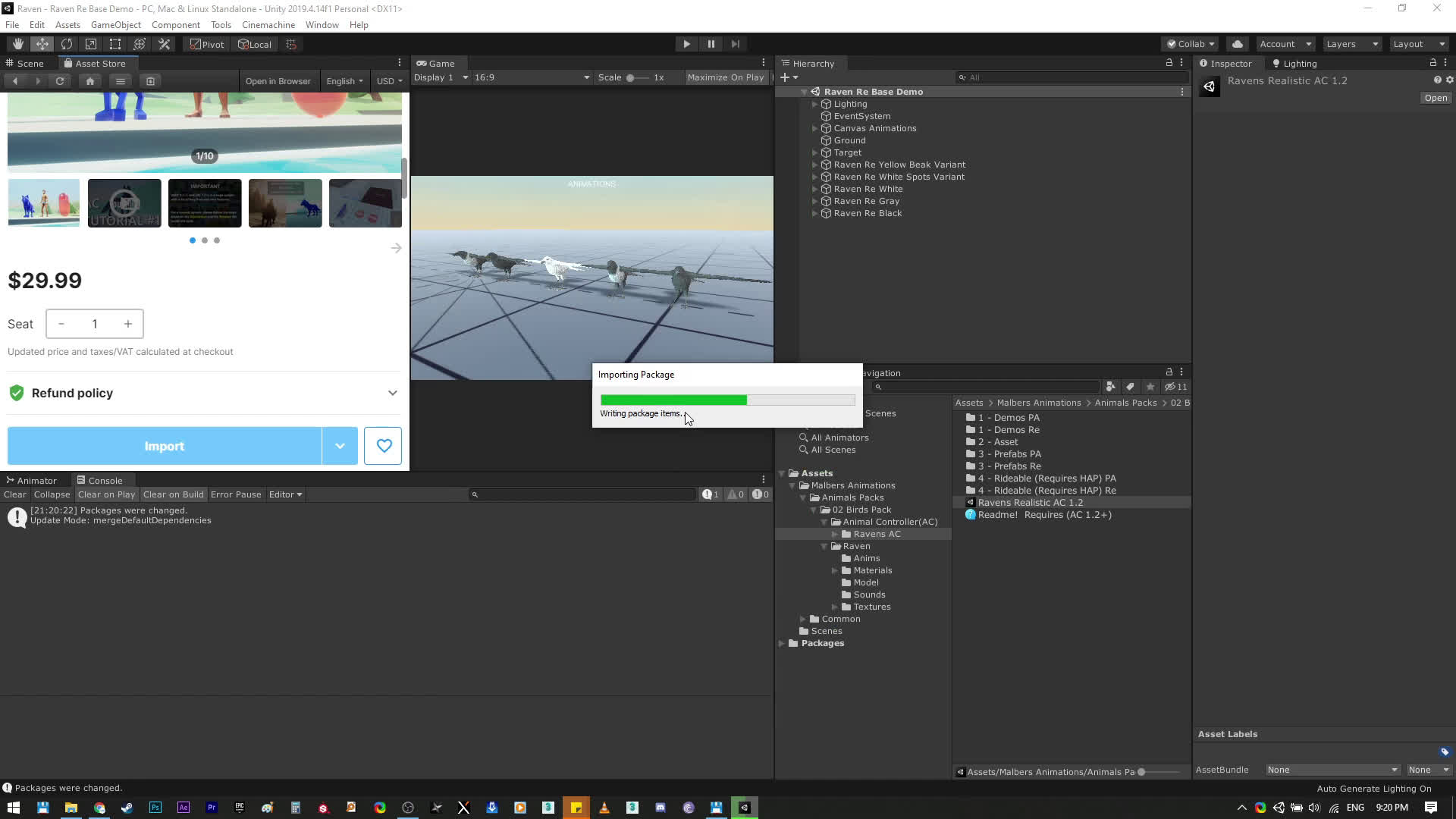Toggle Clear on Play in Console
Viewport: 1456px width, 819px height.
click(x=106, y=494)
